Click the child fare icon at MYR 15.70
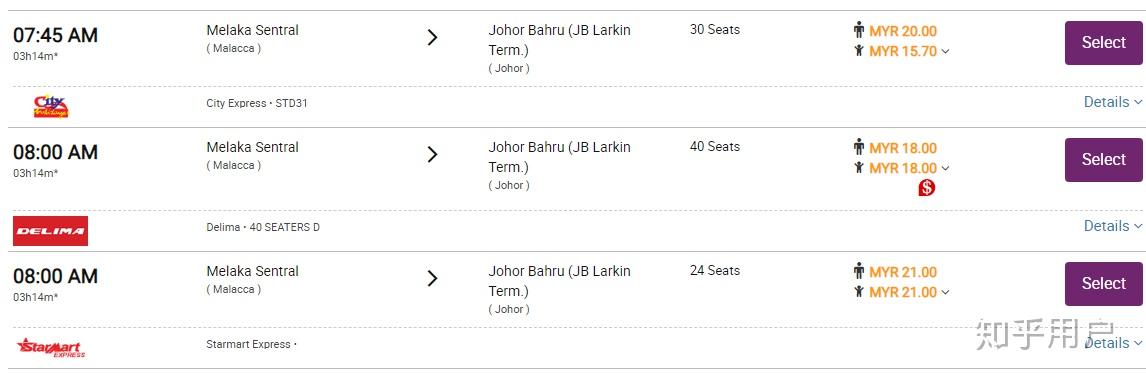 point(859,51)
